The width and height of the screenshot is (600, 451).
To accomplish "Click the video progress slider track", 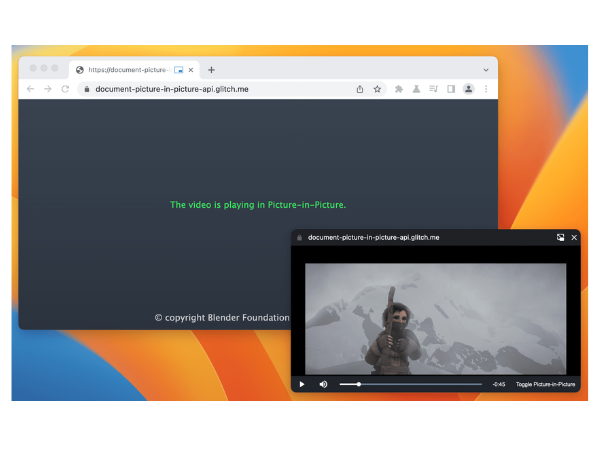I will (410, 384).
